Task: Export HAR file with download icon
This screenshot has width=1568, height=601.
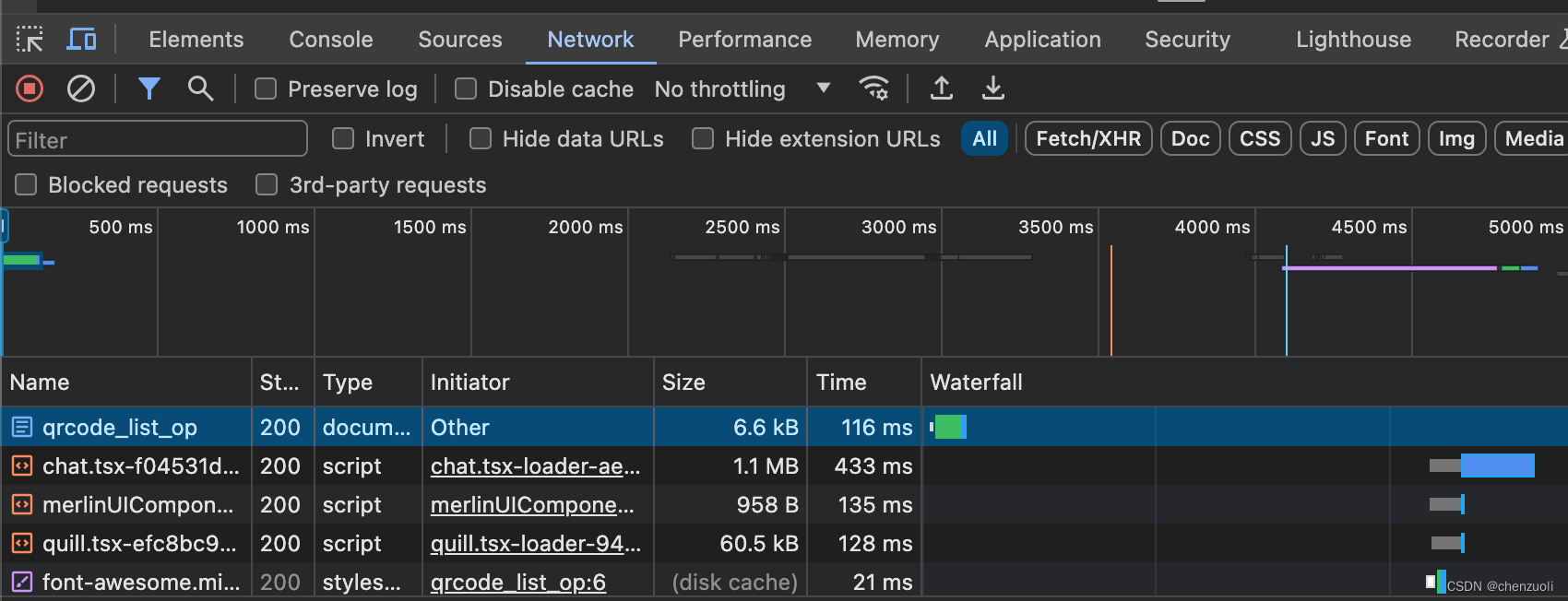Action: coord(992,89)
